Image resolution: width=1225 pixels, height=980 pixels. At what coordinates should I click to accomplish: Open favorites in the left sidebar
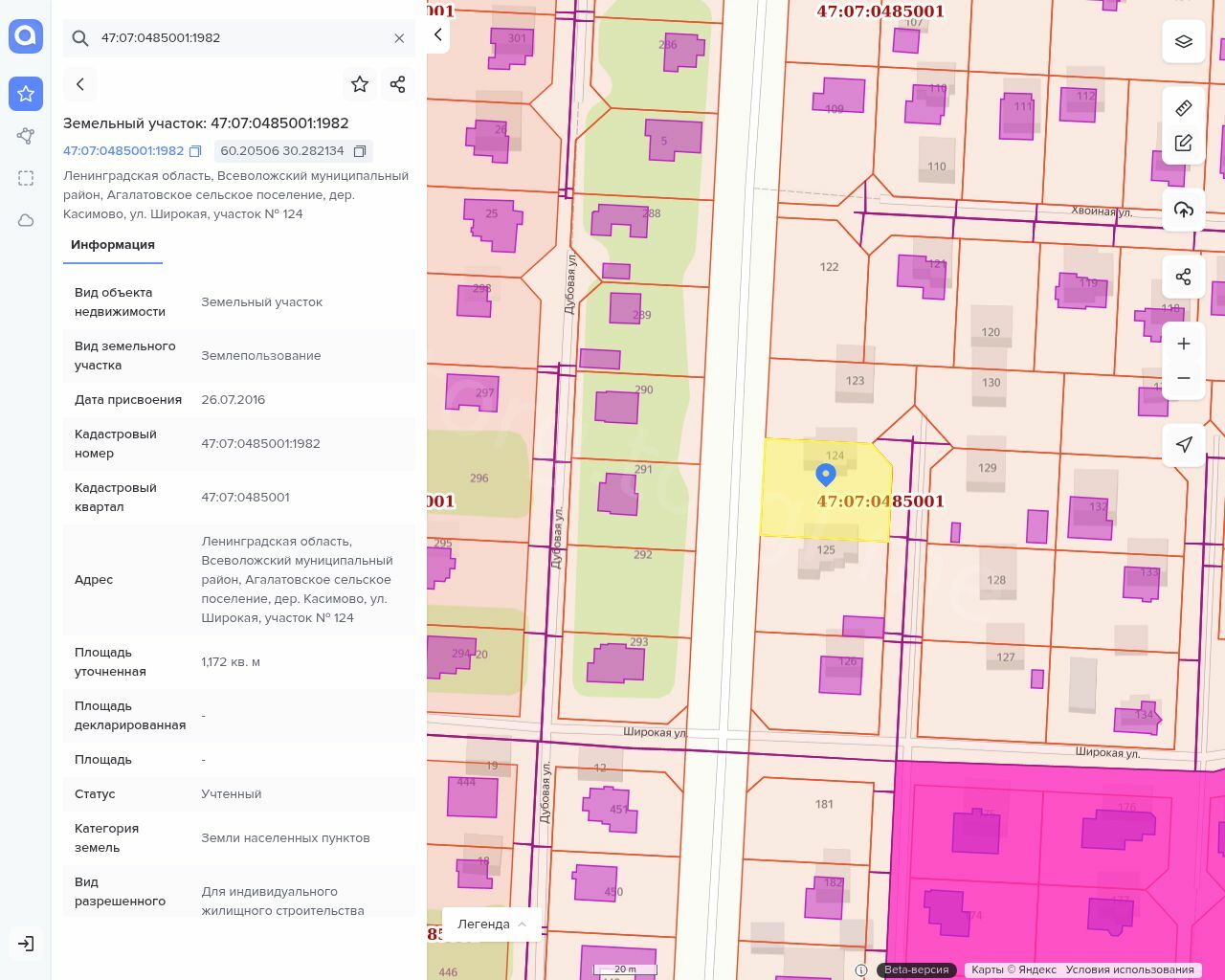26,94
